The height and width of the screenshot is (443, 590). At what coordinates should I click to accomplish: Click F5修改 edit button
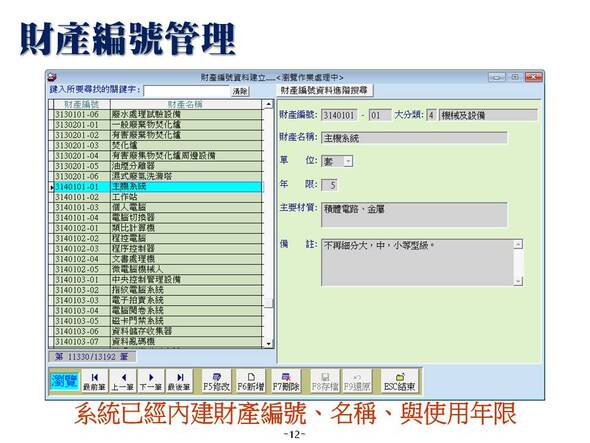[x=216, y=381]
